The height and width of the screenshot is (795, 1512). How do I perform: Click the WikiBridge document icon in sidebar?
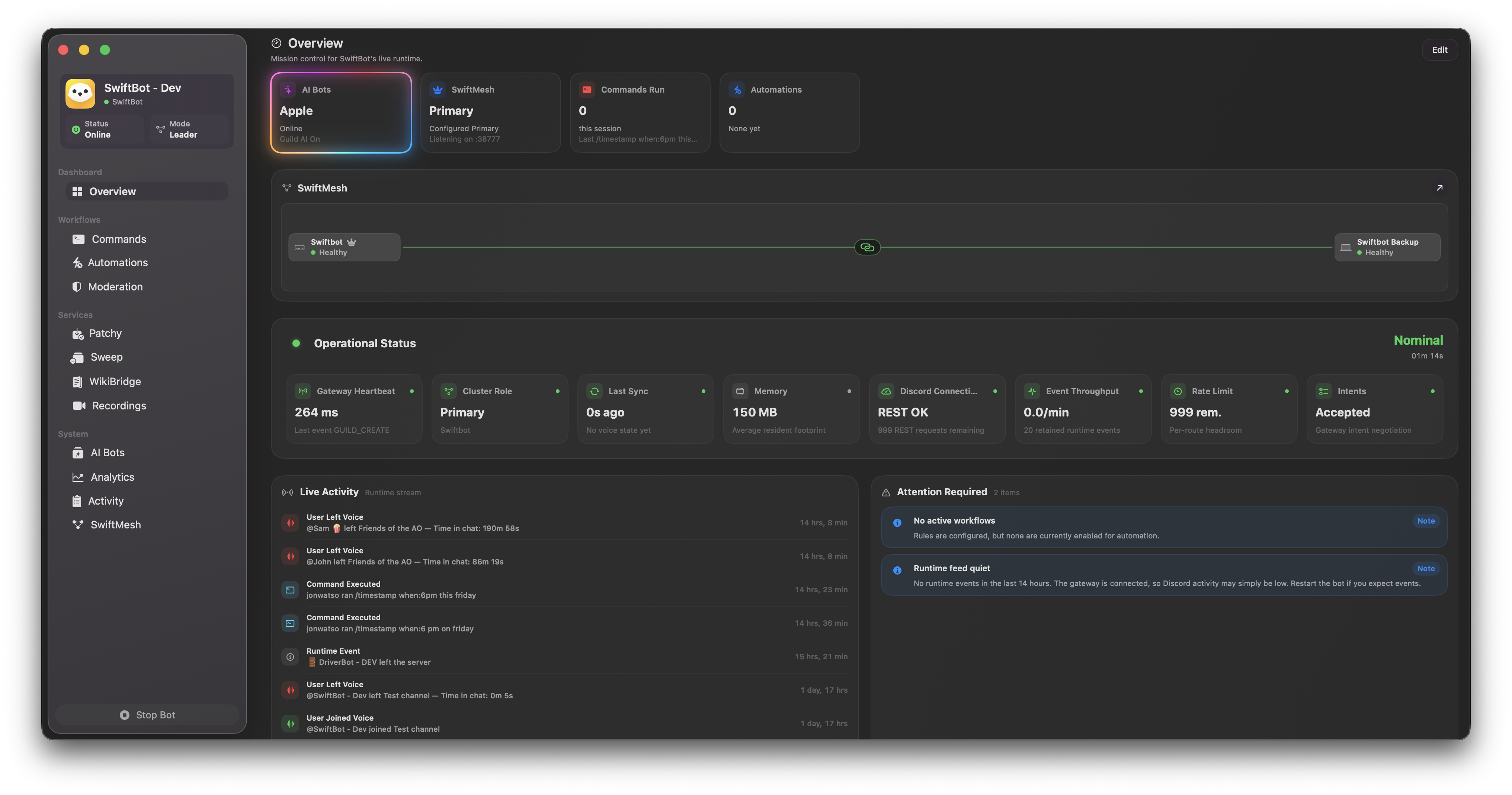click(77, 382)
